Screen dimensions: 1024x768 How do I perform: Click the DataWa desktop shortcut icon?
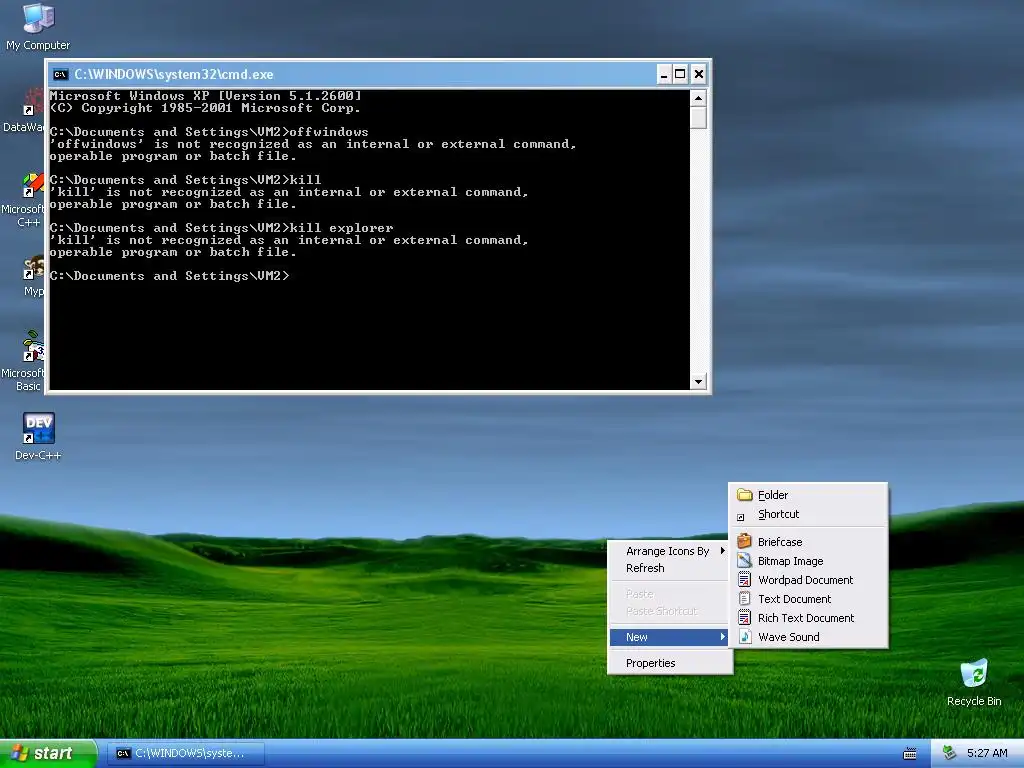coord(33,103)
